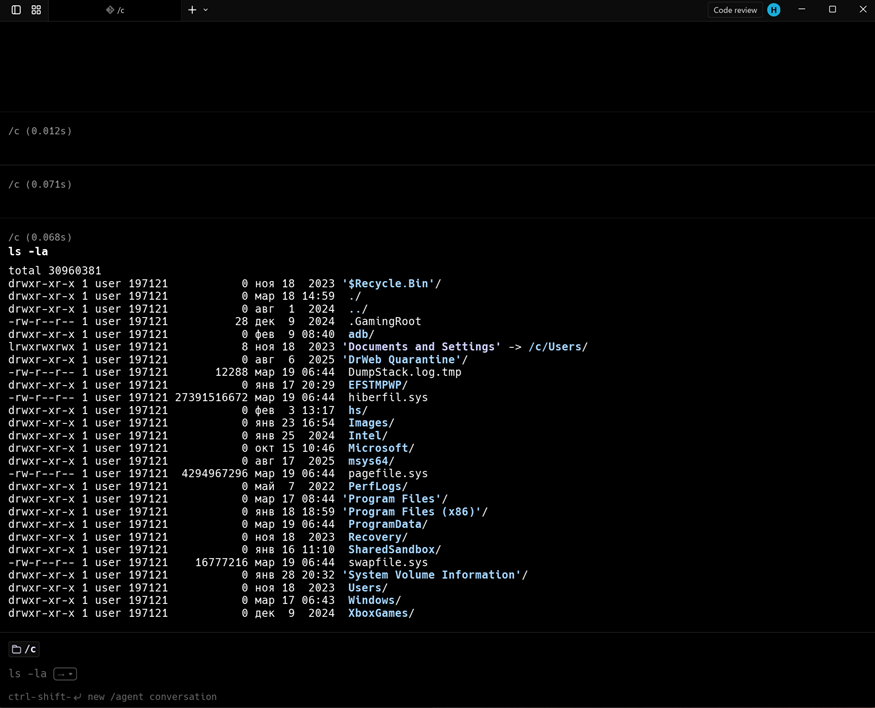
Task: Select the /c terminal tab
Action: 115,10
